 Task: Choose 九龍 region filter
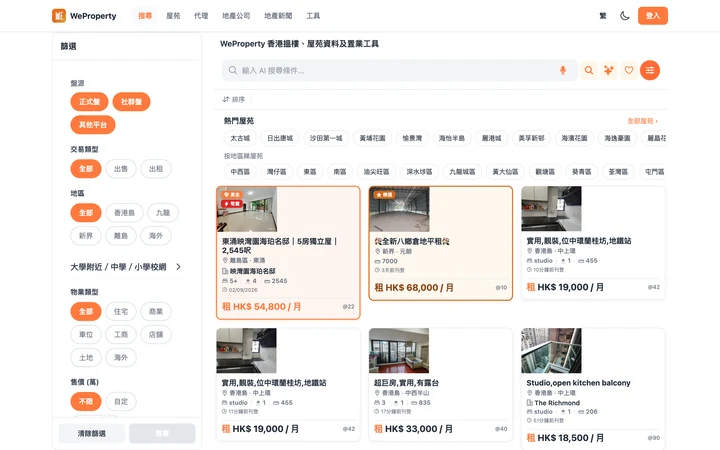pyautogui.click(x=163, y=213)
